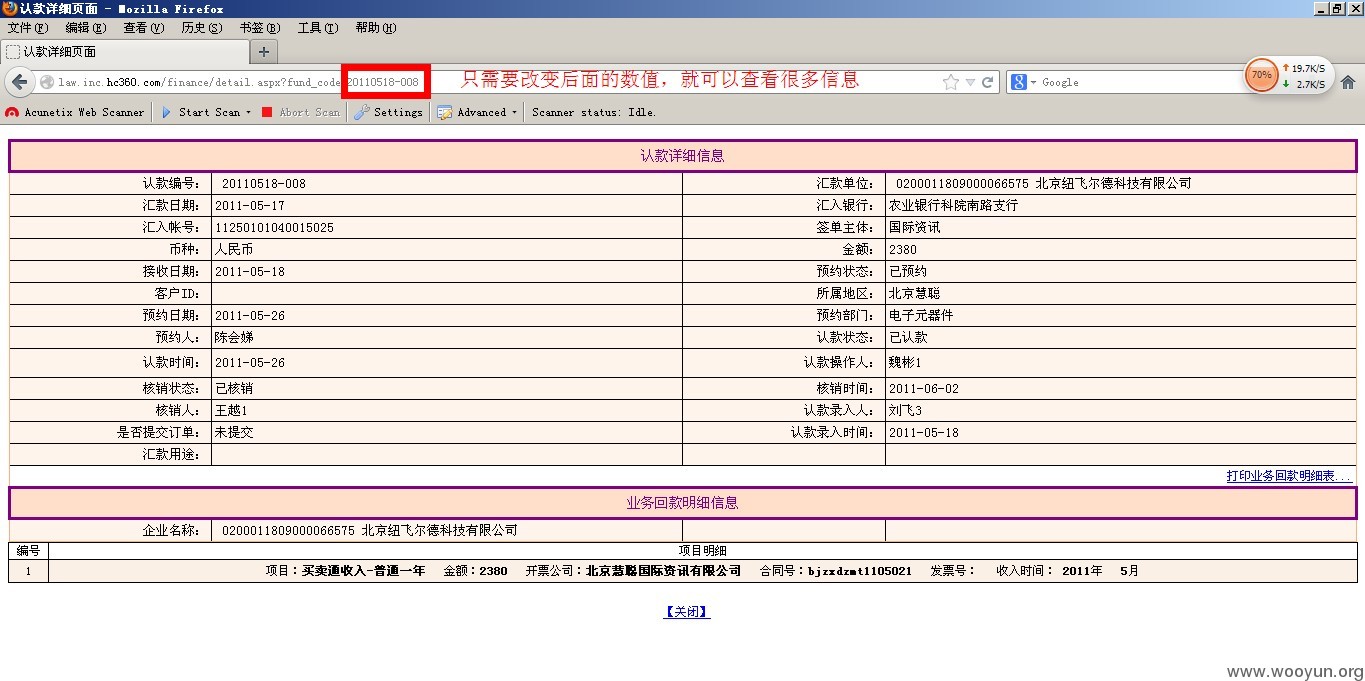Expand the Start Scan dropdown arrow
1365x681 pixels.
point(248,112)
